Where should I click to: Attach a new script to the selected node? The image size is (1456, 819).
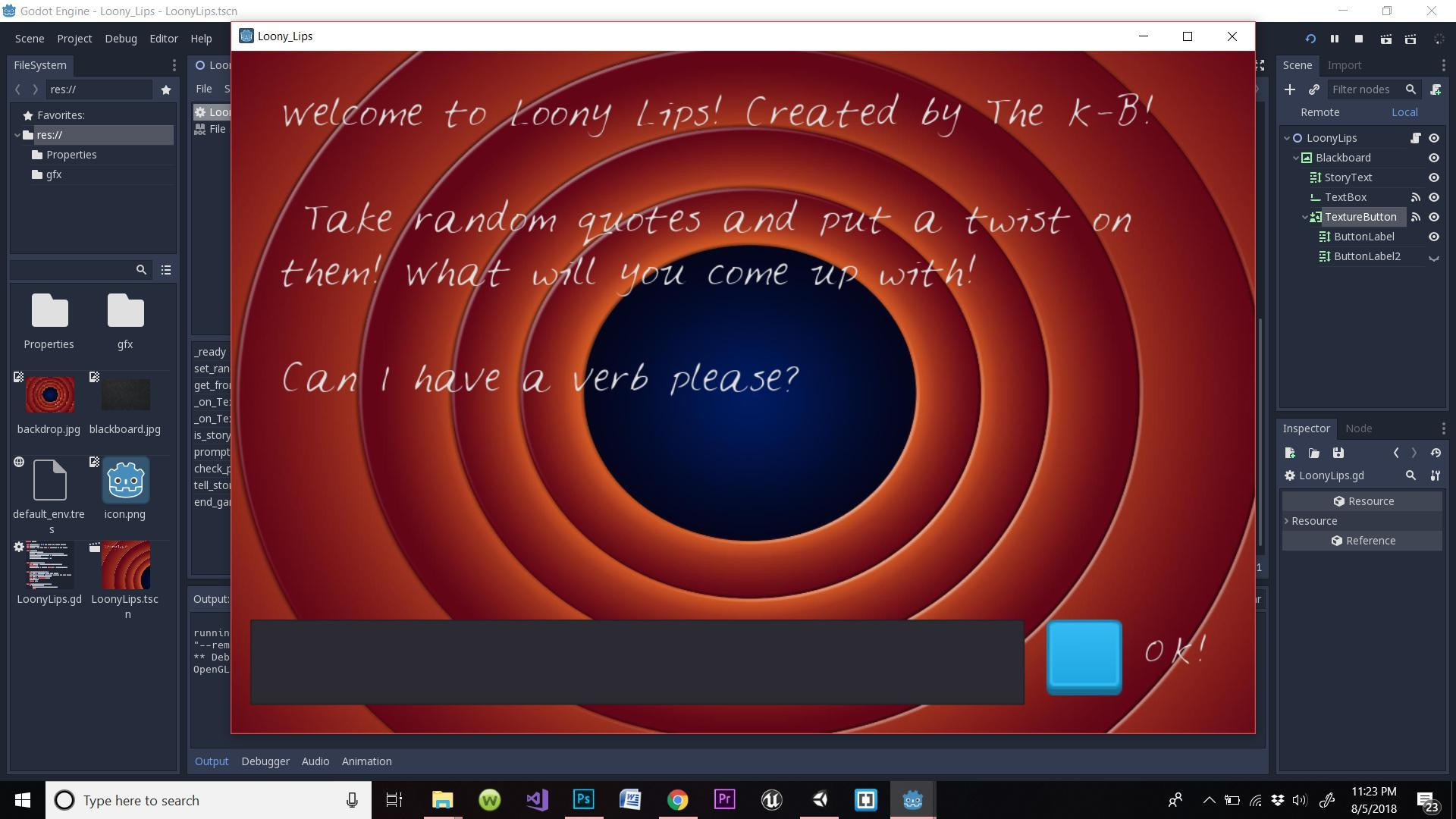coord(1436,89)
